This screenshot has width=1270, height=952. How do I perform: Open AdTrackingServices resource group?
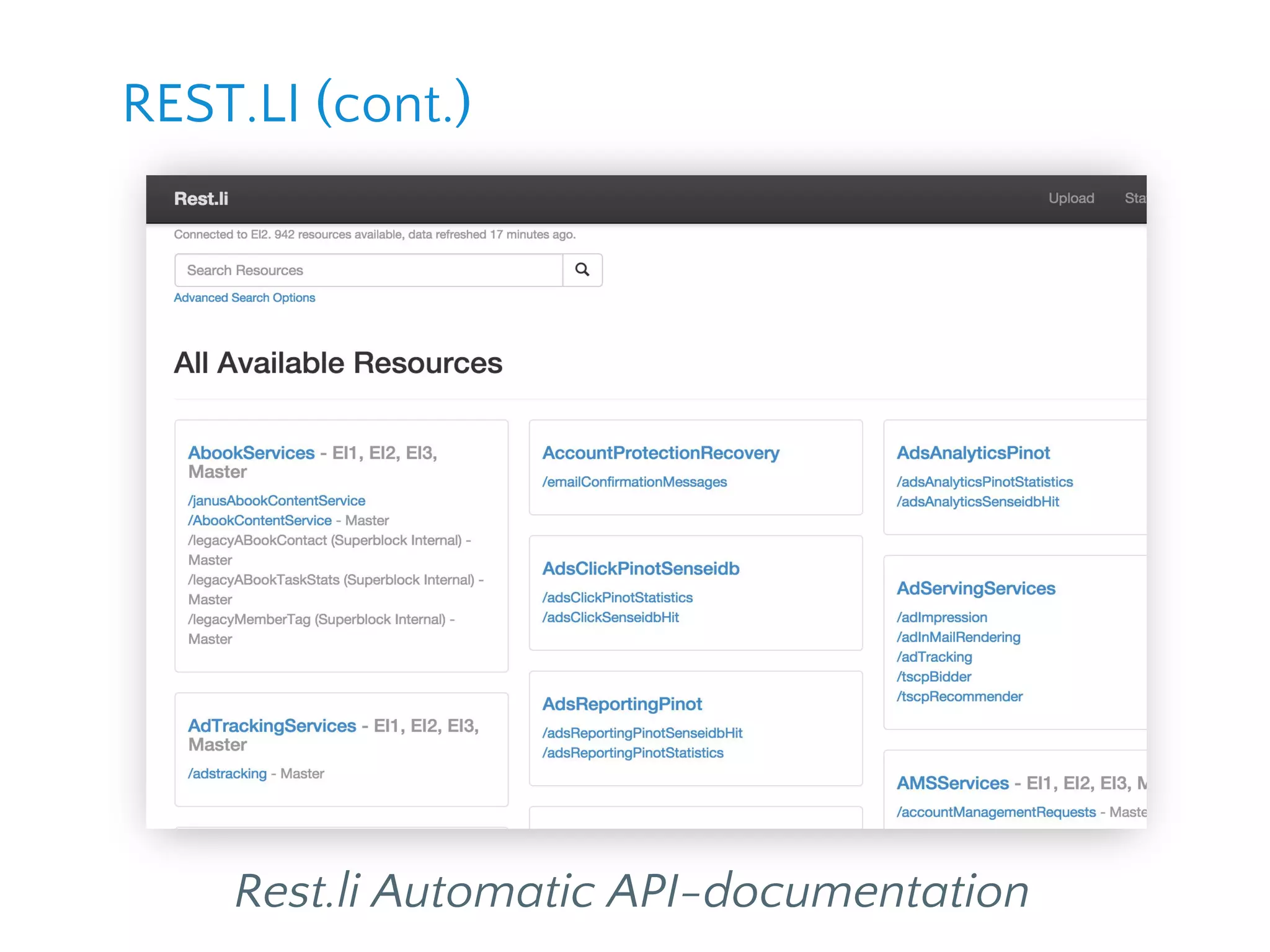272,725
